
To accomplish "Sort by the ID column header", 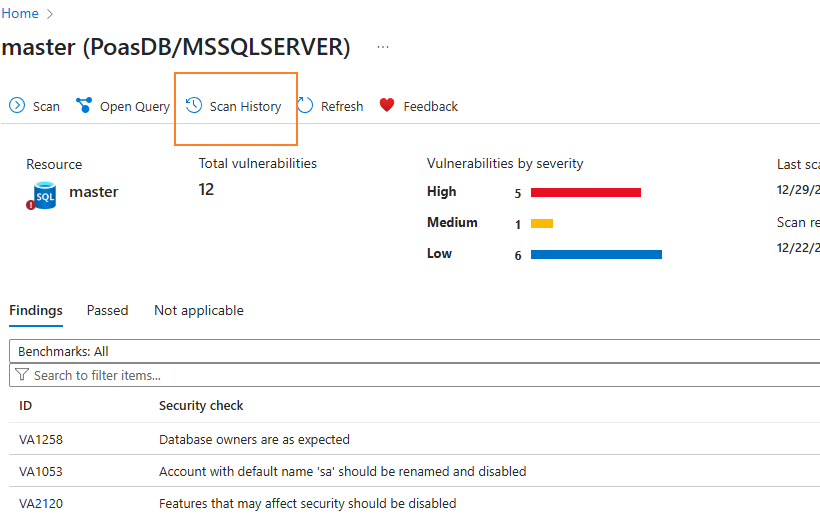I will click(26, 406).
